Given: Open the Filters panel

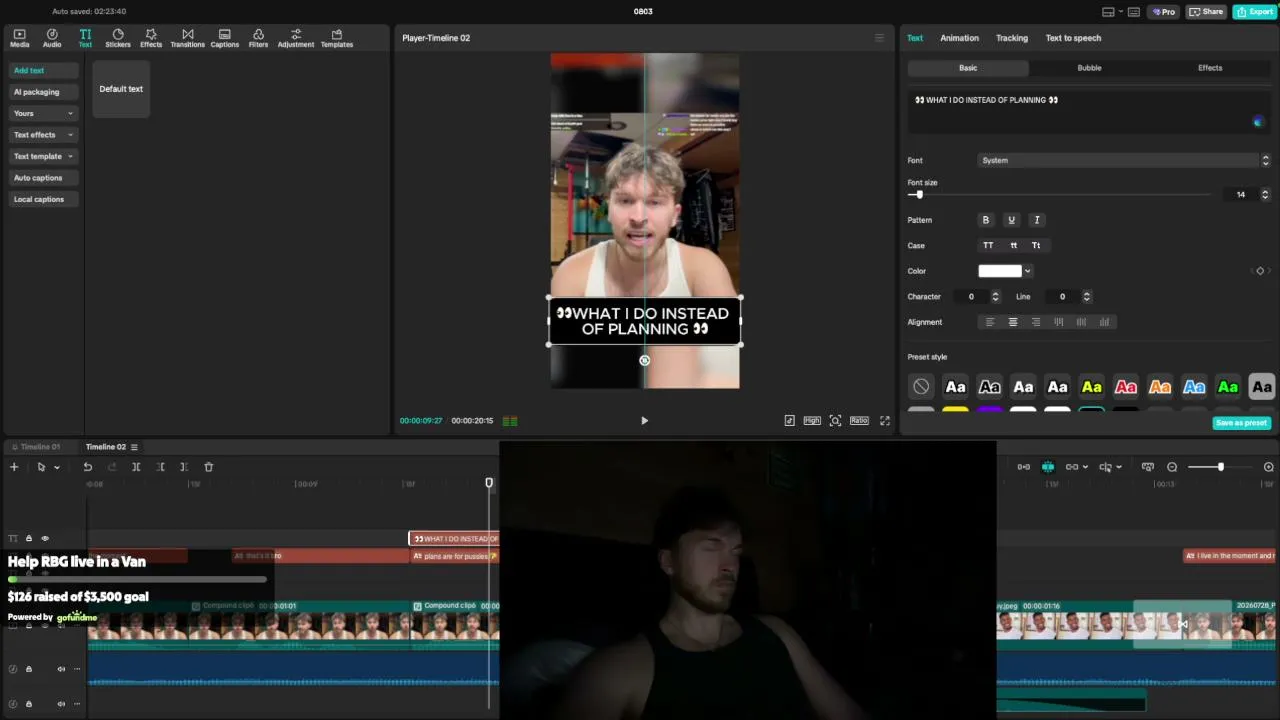Looking at the screenshot, I should pos(258,38).
